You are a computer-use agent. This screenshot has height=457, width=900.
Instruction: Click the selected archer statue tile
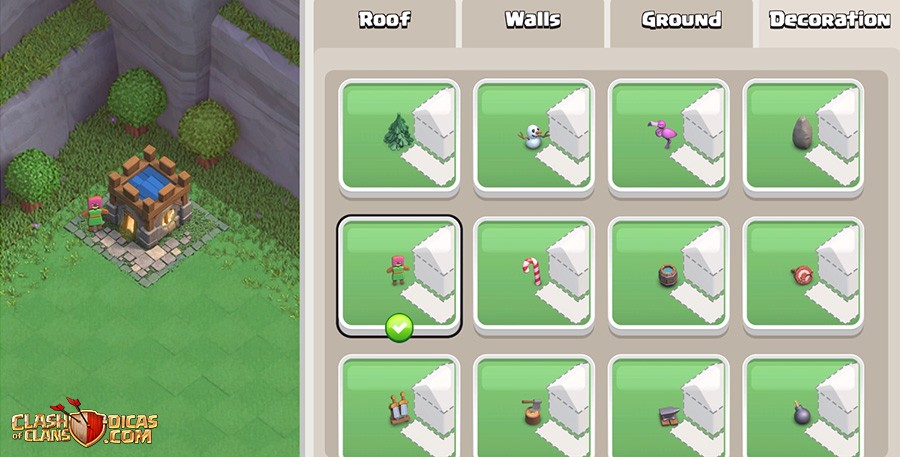[399, 275]
